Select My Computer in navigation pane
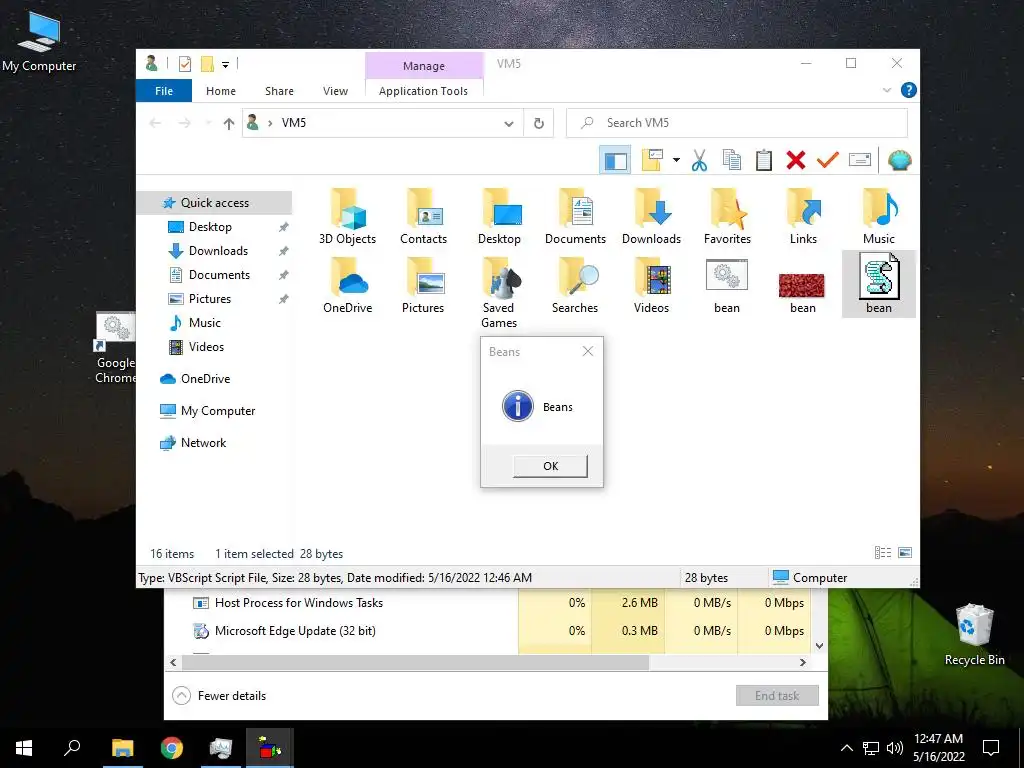The height and width of the screenshot is (768, 1024). click(218, 411)
